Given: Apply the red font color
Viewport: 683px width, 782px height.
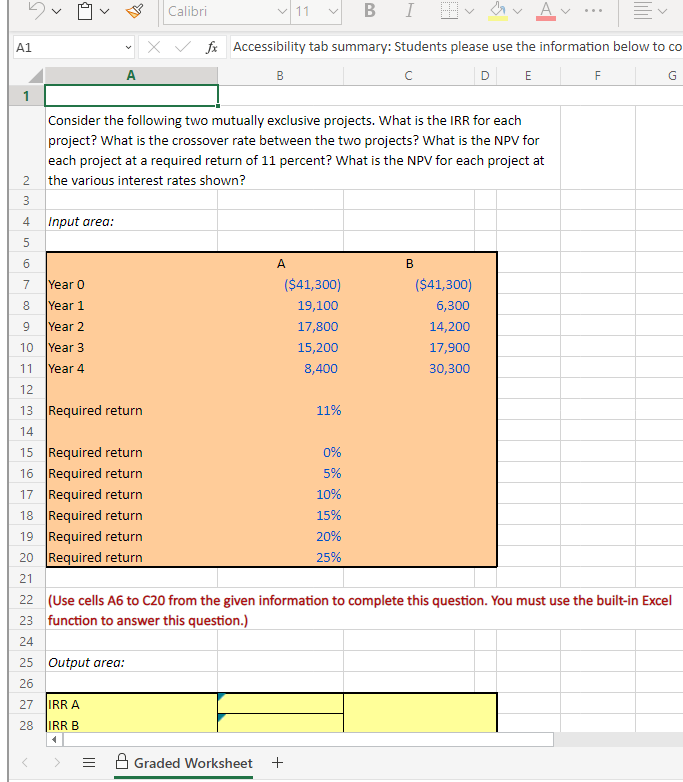Looking at the screenshot, I should point(546,10).
